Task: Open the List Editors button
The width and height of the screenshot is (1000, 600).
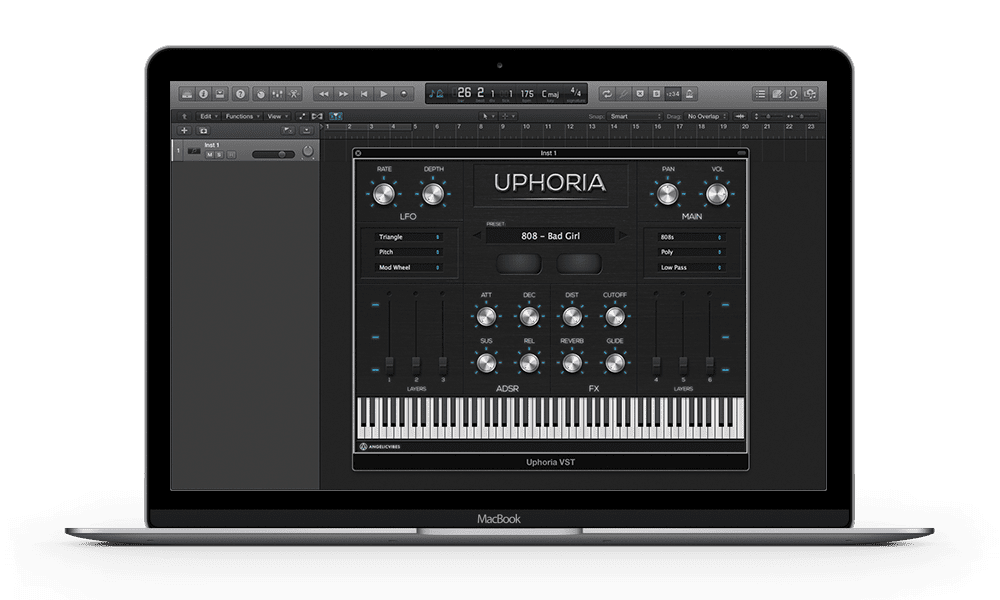Action: pos(760,94)
